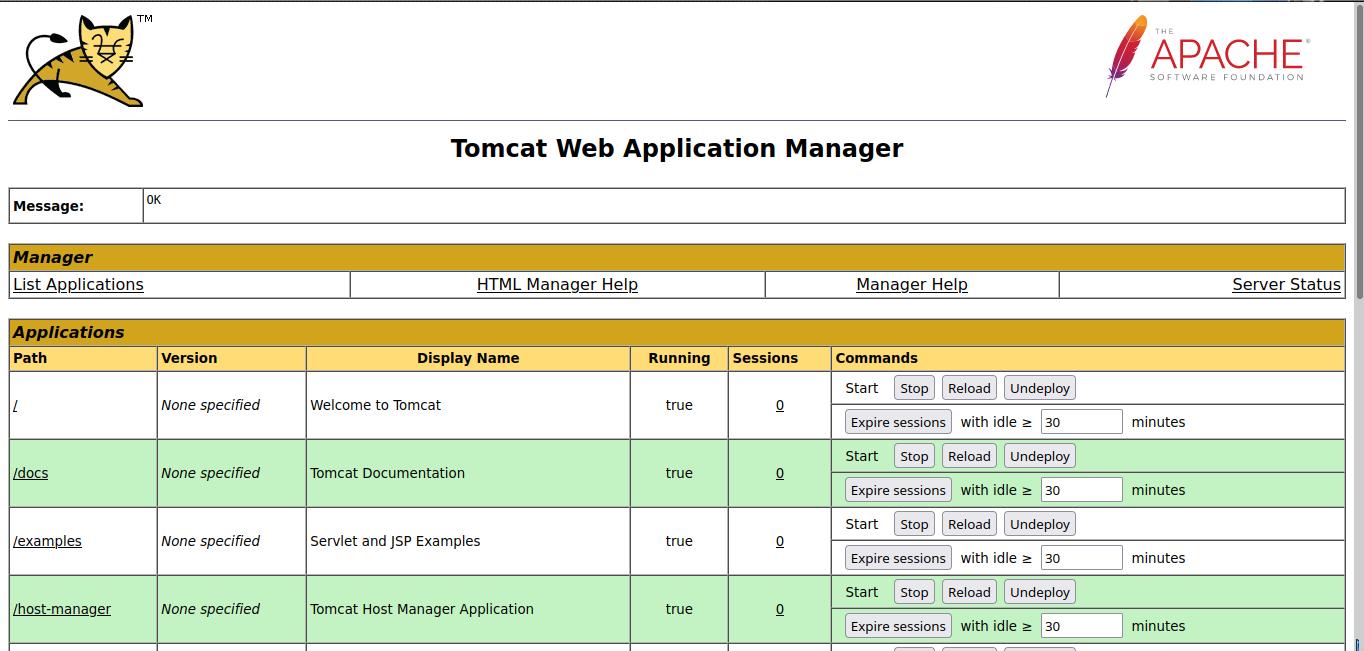Expire sessions for the root / app

point(898,422)
